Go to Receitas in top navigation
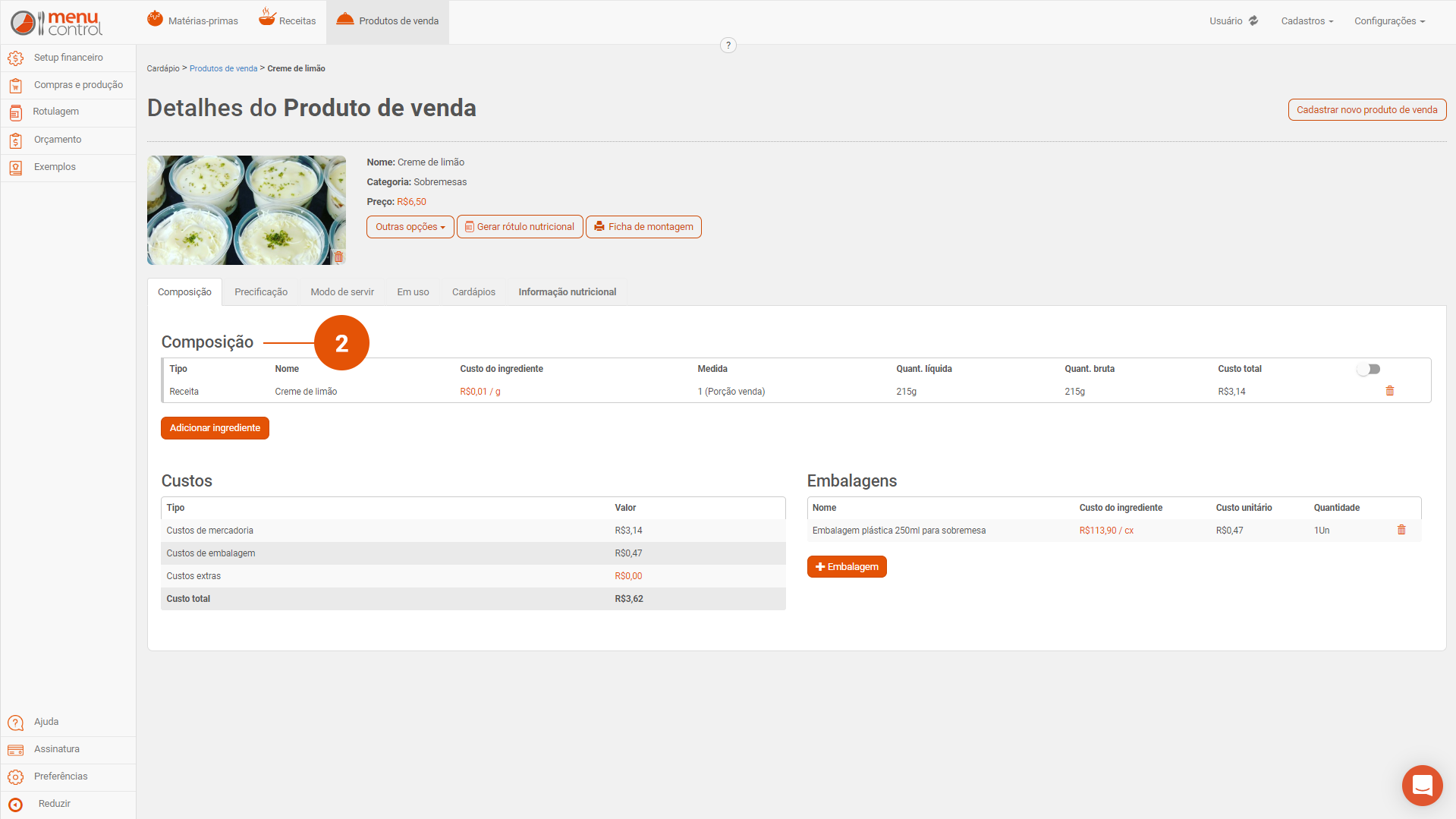Screen dimensions: 1456x819 pos(288,21)
